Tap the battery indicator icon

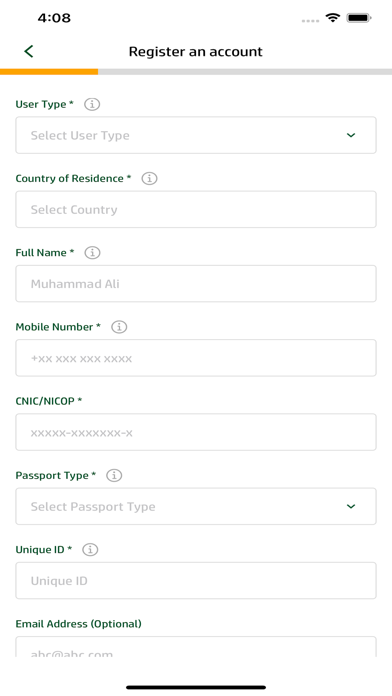[359, 18]
